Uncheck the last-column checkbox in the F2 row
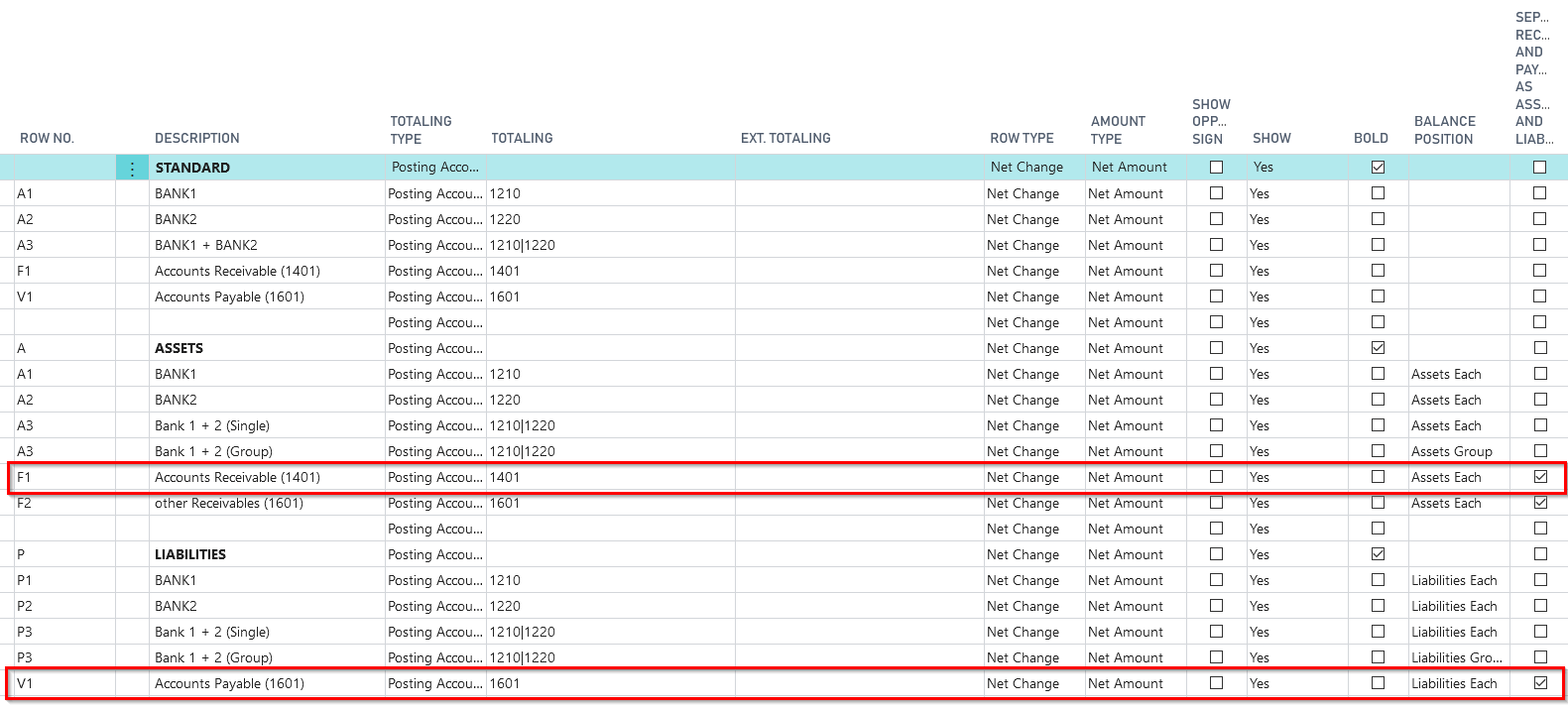Image resolution: width=1568 pixels, height=710 pixels. [1539, 503]
